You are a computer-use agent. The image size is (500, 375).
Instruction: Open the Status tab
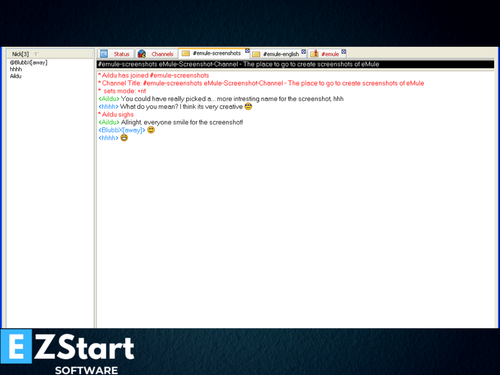coord(116,54)
